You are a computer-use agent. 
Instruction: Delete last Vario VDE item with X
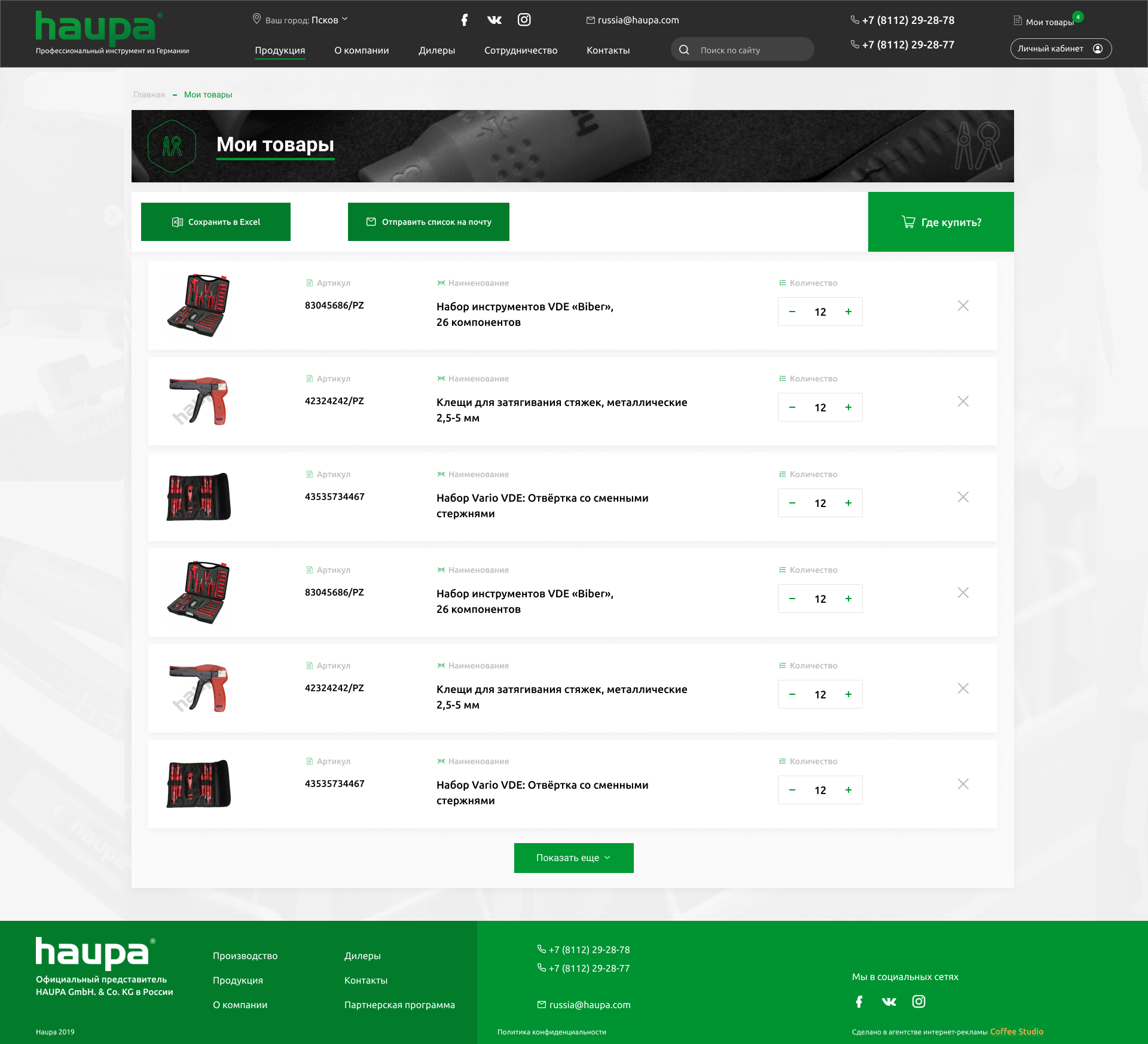coord(963,784)
